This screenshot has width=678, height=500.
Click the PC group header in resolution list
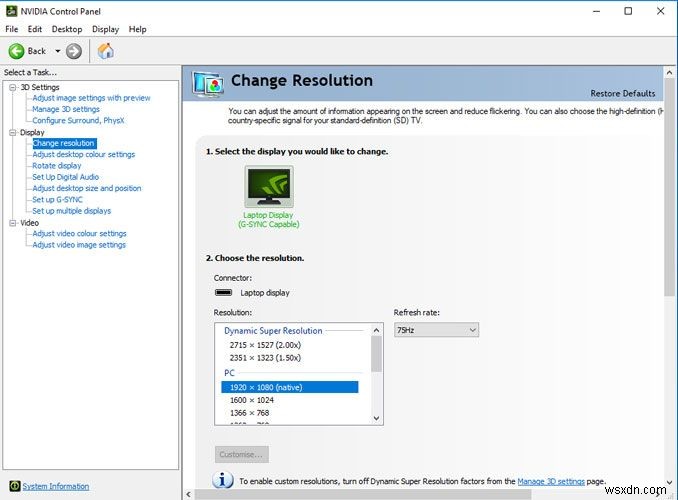(x=229, y=373)
